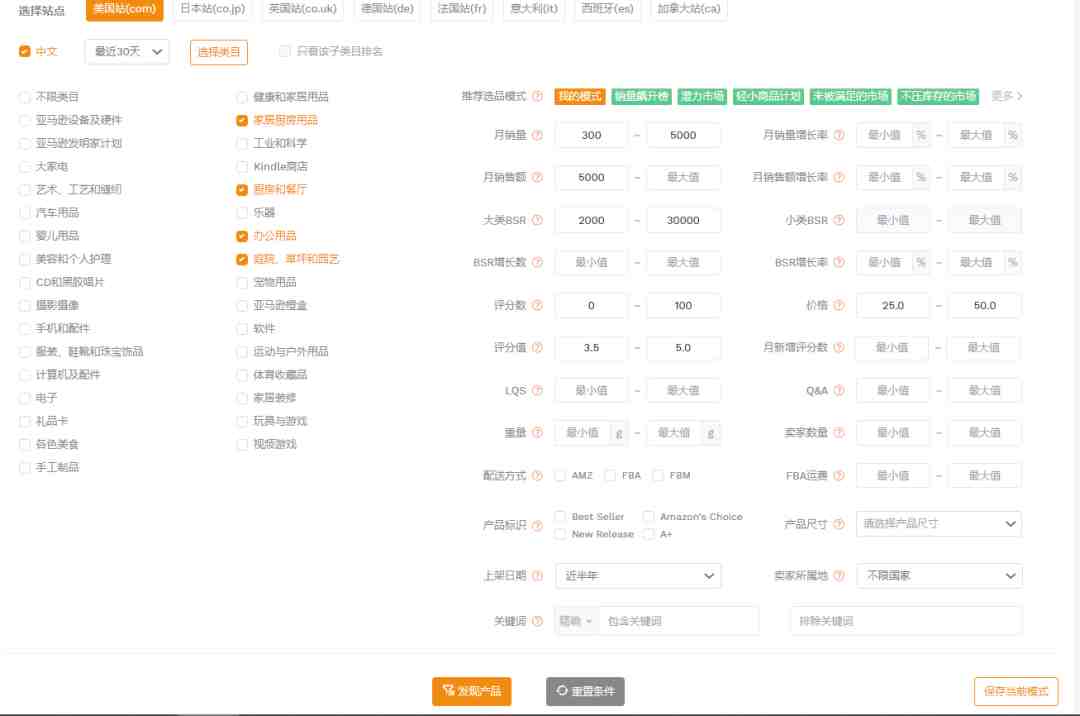
Task: Click the 评分数 help icon
Action: [x=537, y=306]
